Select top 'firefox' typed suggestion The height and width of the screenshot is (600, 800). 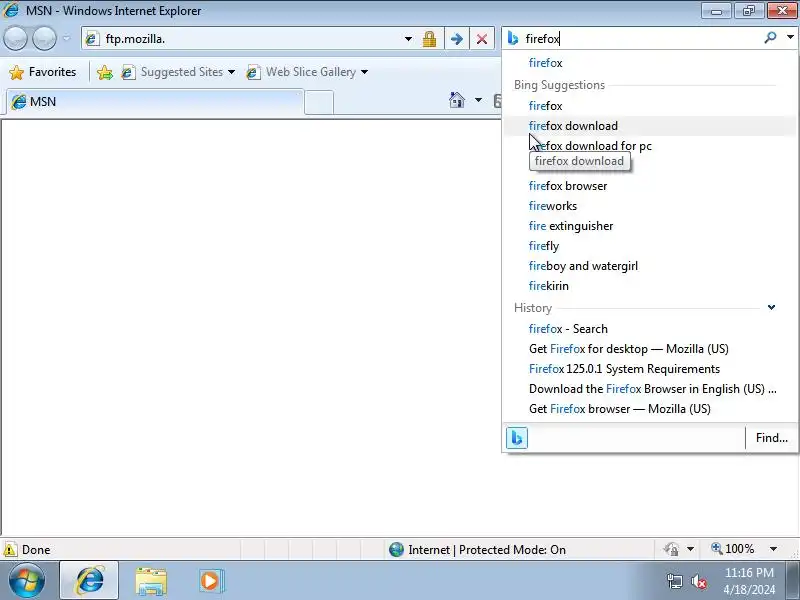(650, 63)
